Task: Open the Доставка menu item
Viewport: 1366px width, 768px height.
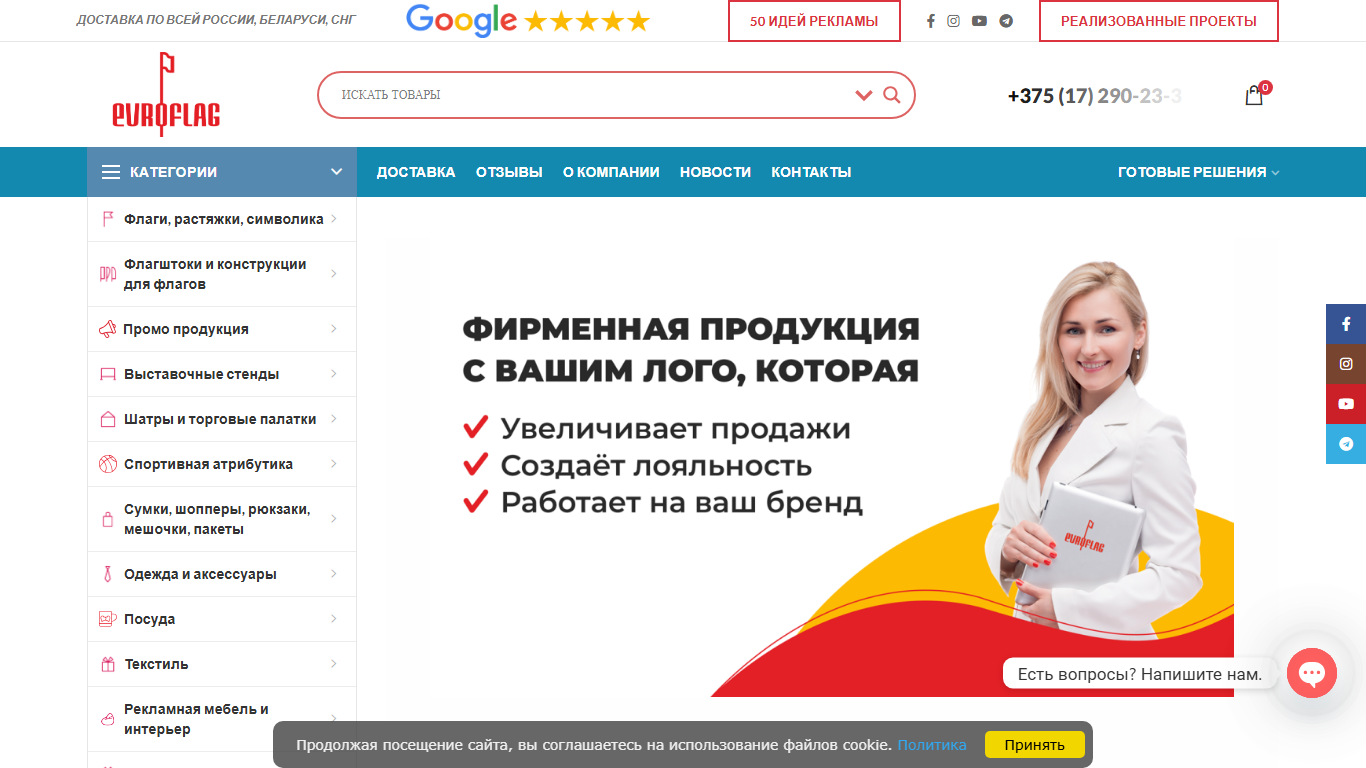Action: (x=416, y=172)
